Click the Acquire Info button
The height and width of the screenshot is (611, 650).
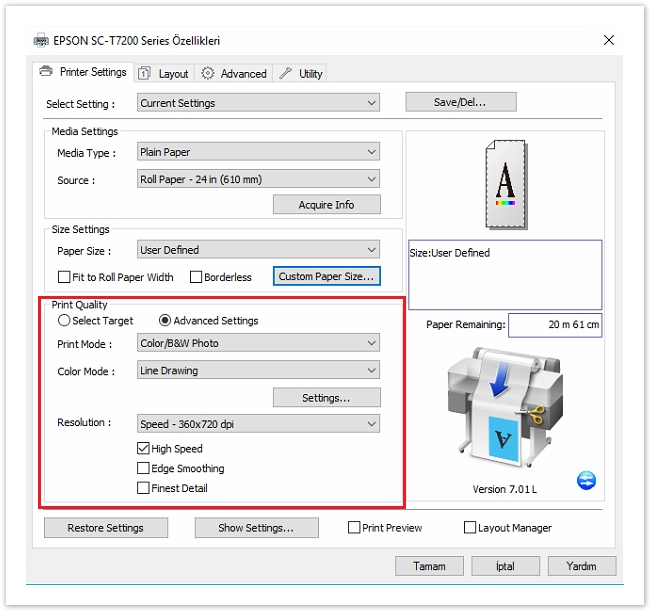pos(326,204)
